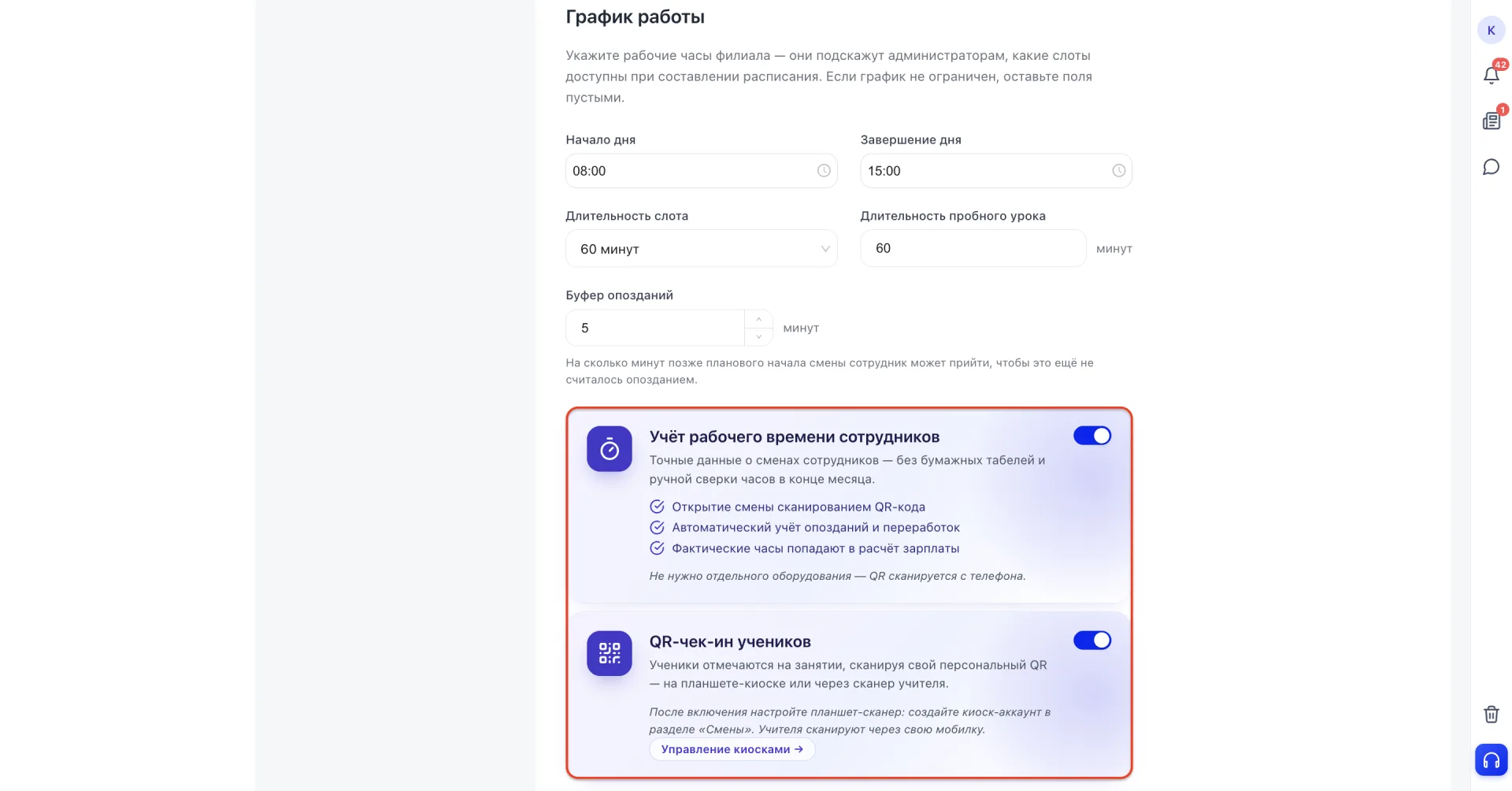Click clock icon in Начало дня field
The width and height of the screenshot is (1512, 791).
(824, 171)
